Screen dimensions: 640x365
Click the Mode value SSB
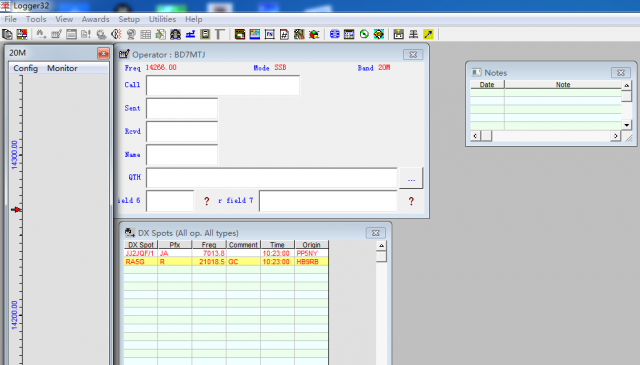tap(280, 67)
